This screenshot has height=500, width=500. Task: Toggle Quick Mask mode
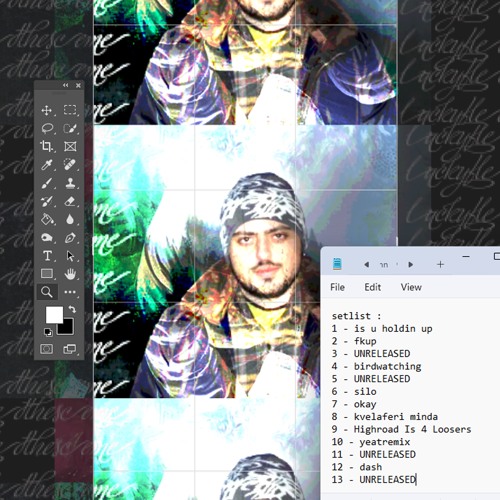[47, 349]
